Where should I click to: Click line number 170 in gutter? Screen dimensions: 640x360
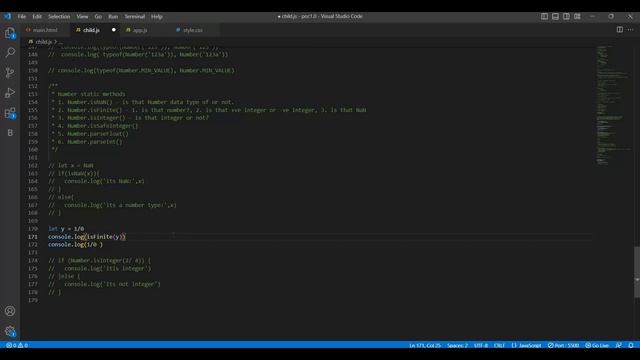33,229
